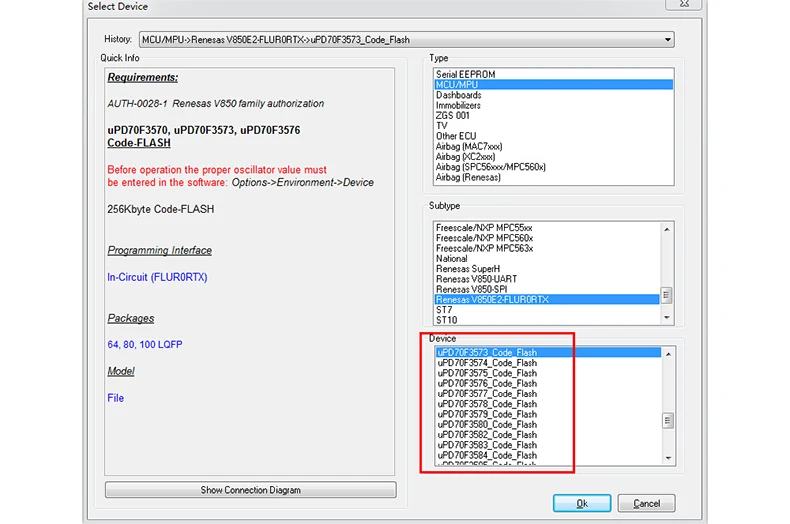790x524 pixels.
Task: Pick Freescale/NXP MPC560x subtype
Action: [x=547, y=238]
